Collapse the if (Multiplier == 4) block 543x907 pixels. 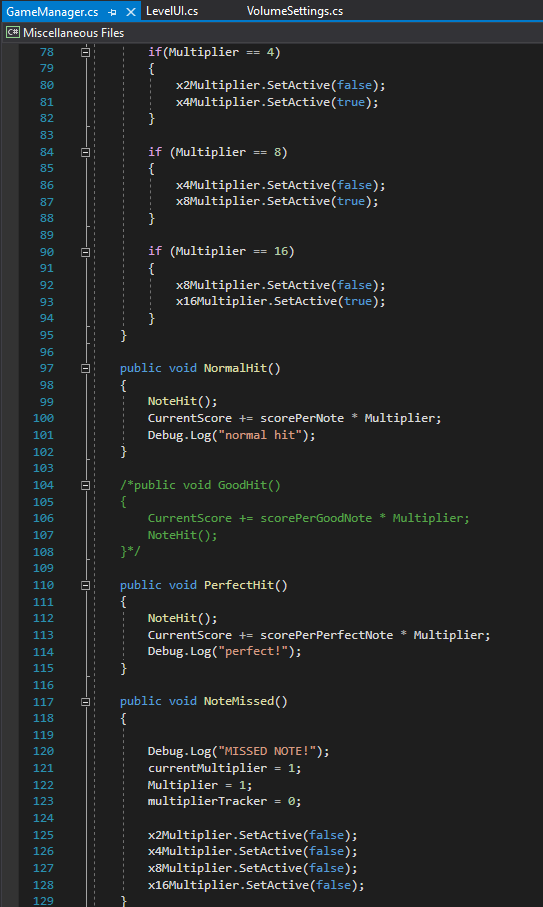click(x=86, y=52)
